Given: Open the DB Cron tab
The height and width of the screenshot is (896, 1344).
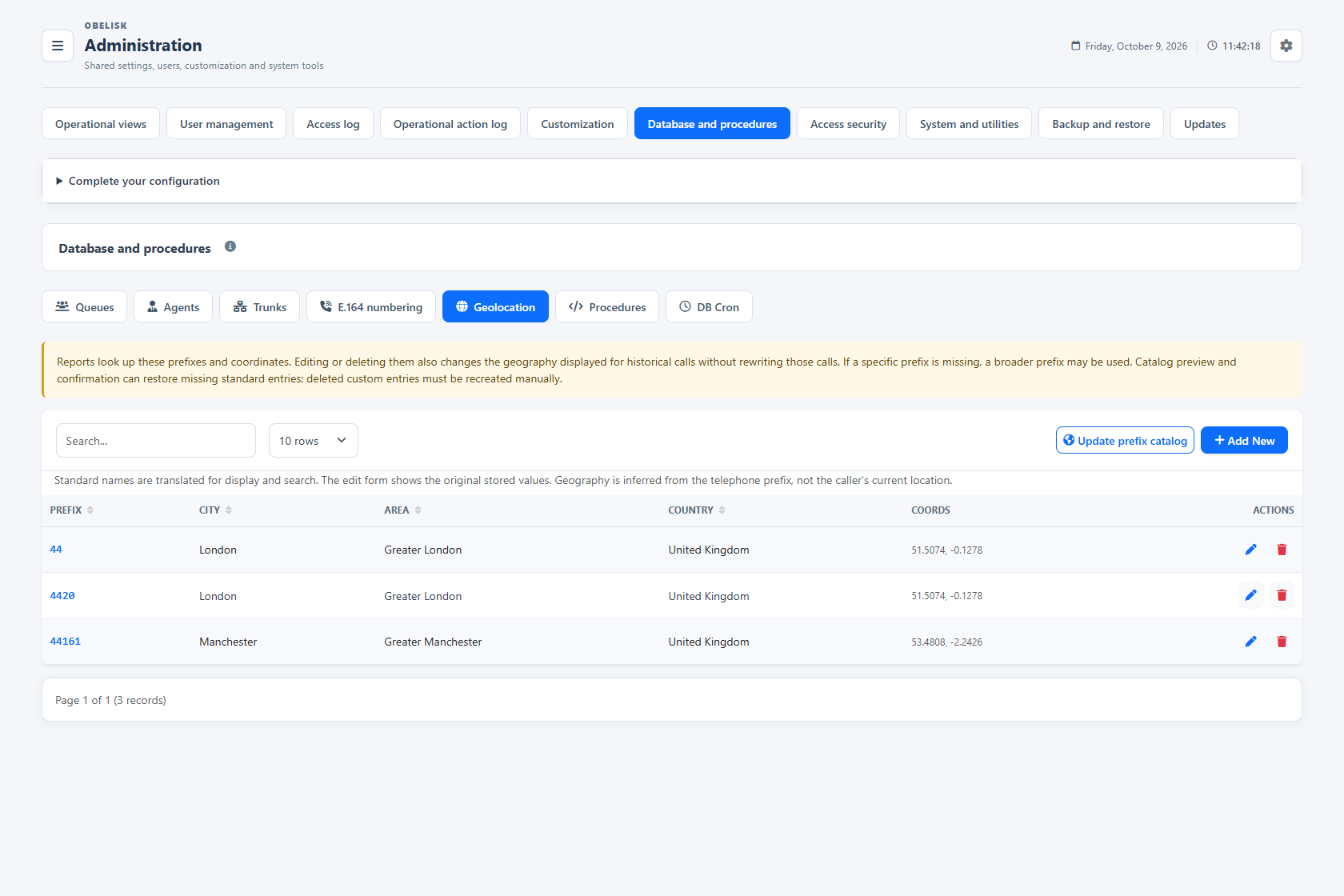Looking at the screenshot, I should (709, 306).
